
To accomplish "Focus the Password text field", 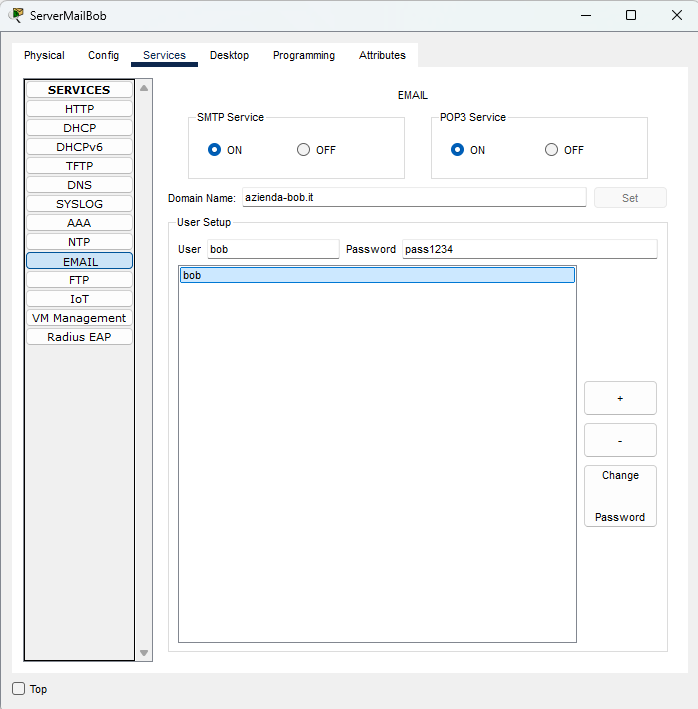I will (x=529, y=249).
